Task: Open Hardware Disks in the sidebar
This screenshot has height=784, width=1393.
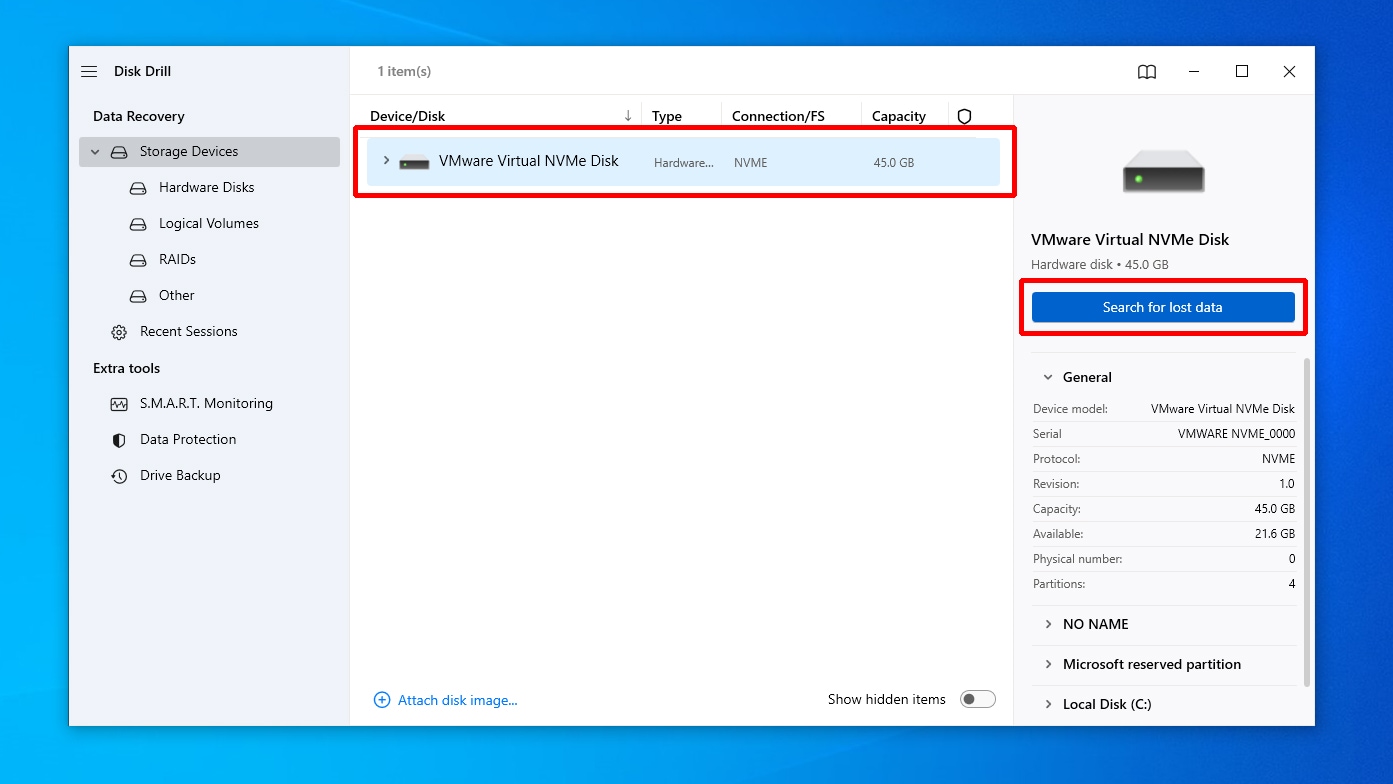Action: pyautogui.click(x=207, y=188)
